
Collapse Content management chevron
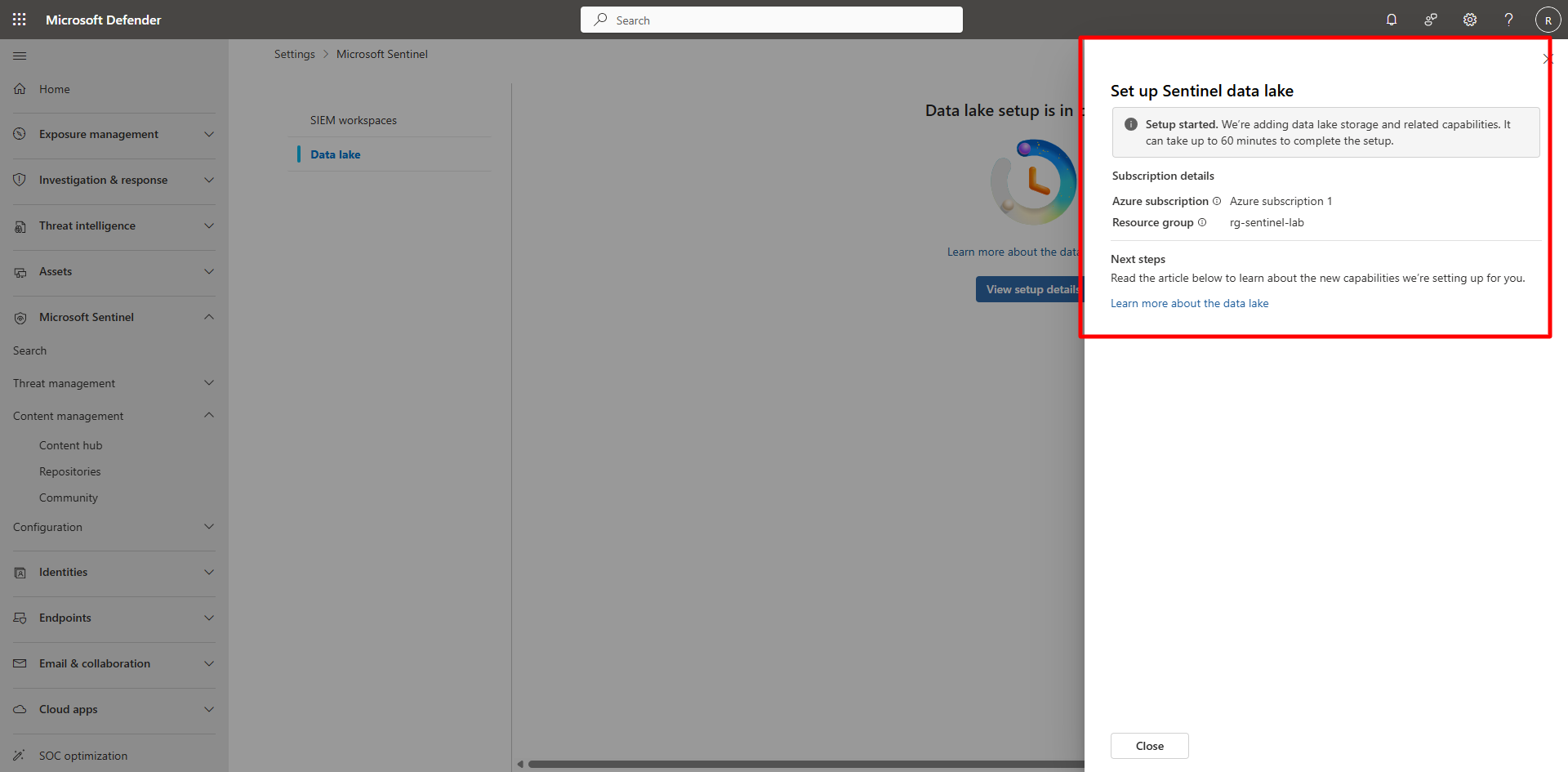point(209,415)
